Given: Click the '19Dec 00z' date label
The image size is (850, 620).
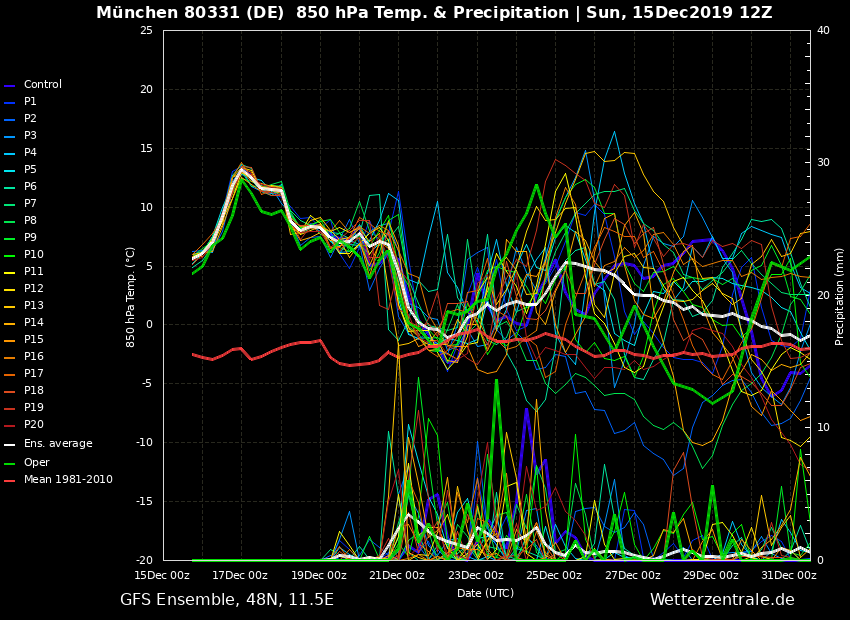Looking at the screenshot, I should coord(319,575).
